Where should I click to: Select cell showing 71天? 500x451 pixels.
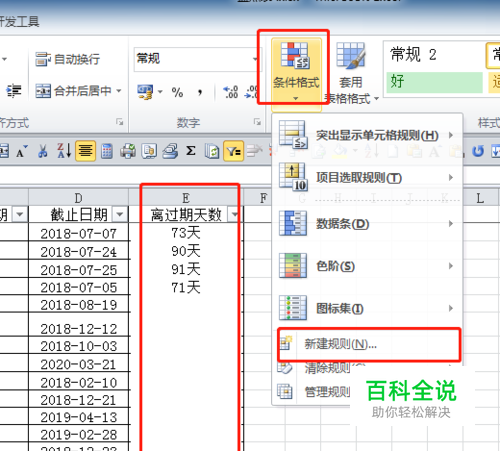[186, 287]
